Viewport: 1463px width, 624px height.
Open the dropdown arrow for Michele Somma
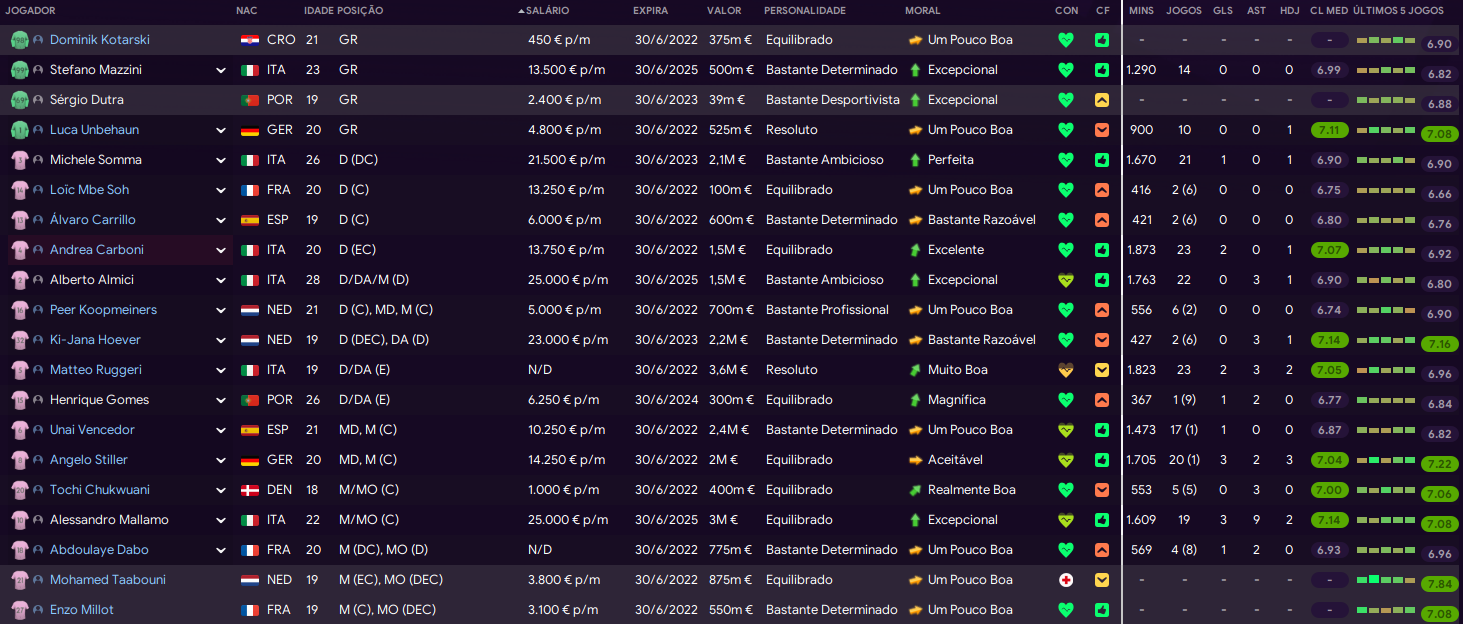coord(221,160)
